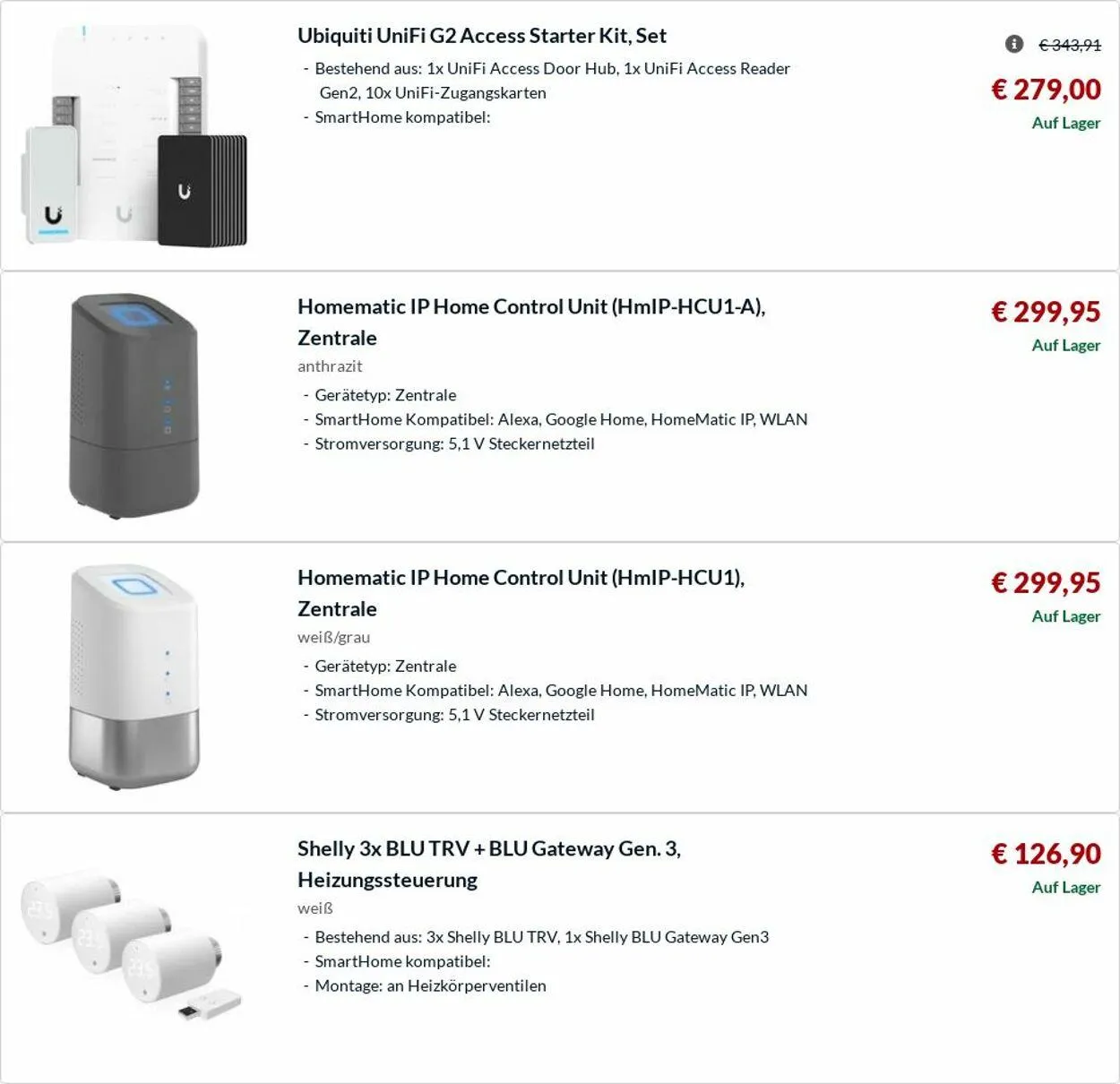
Task: Click "Auf Lager" for the anthracite Homematic unit
Action: point(1065,346)
